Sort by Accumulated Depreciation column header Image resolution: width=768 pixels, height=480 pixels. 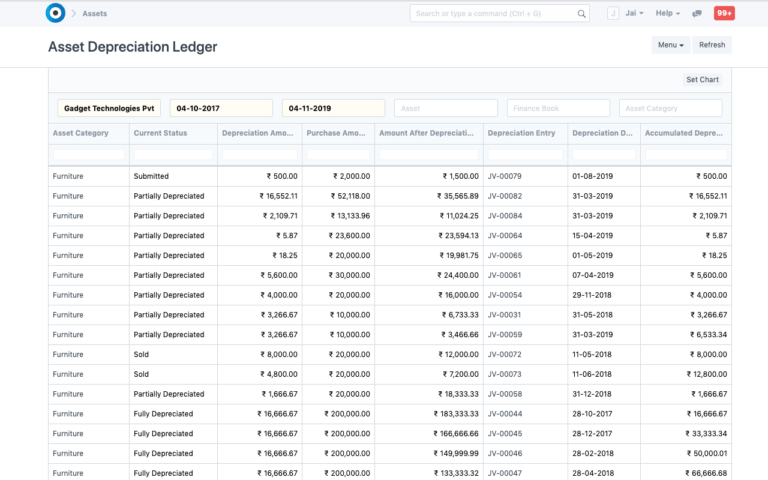click(684, 133)
